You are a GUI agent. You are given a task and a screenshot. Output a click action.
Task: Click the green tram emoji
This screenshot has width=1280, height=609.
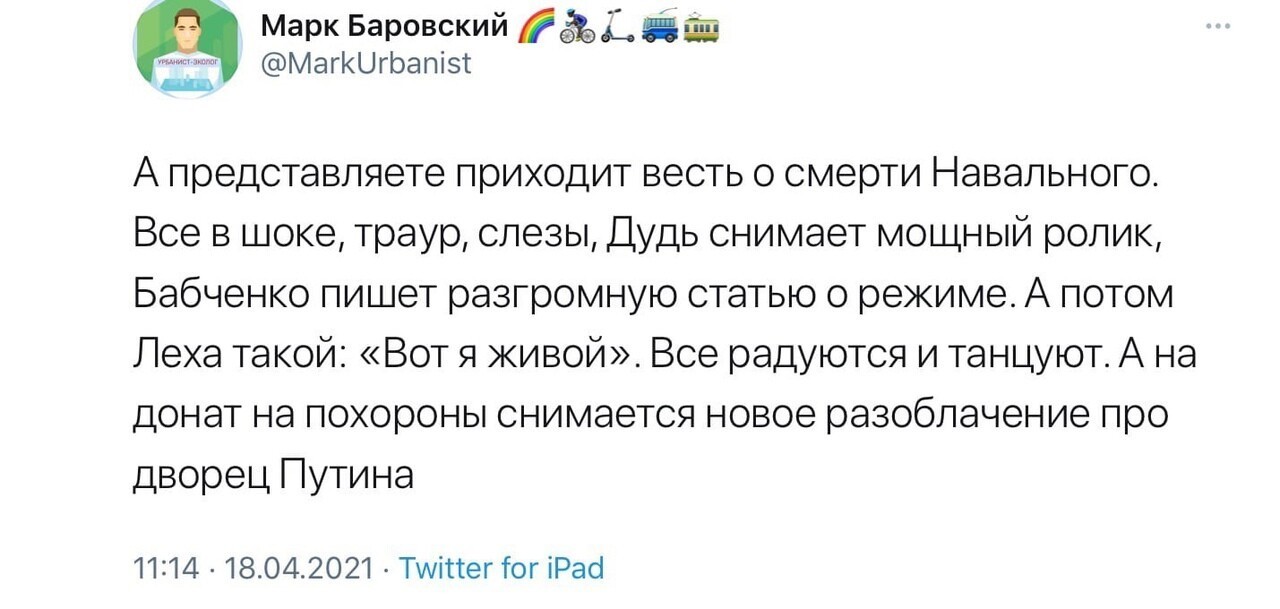point(700,29)
